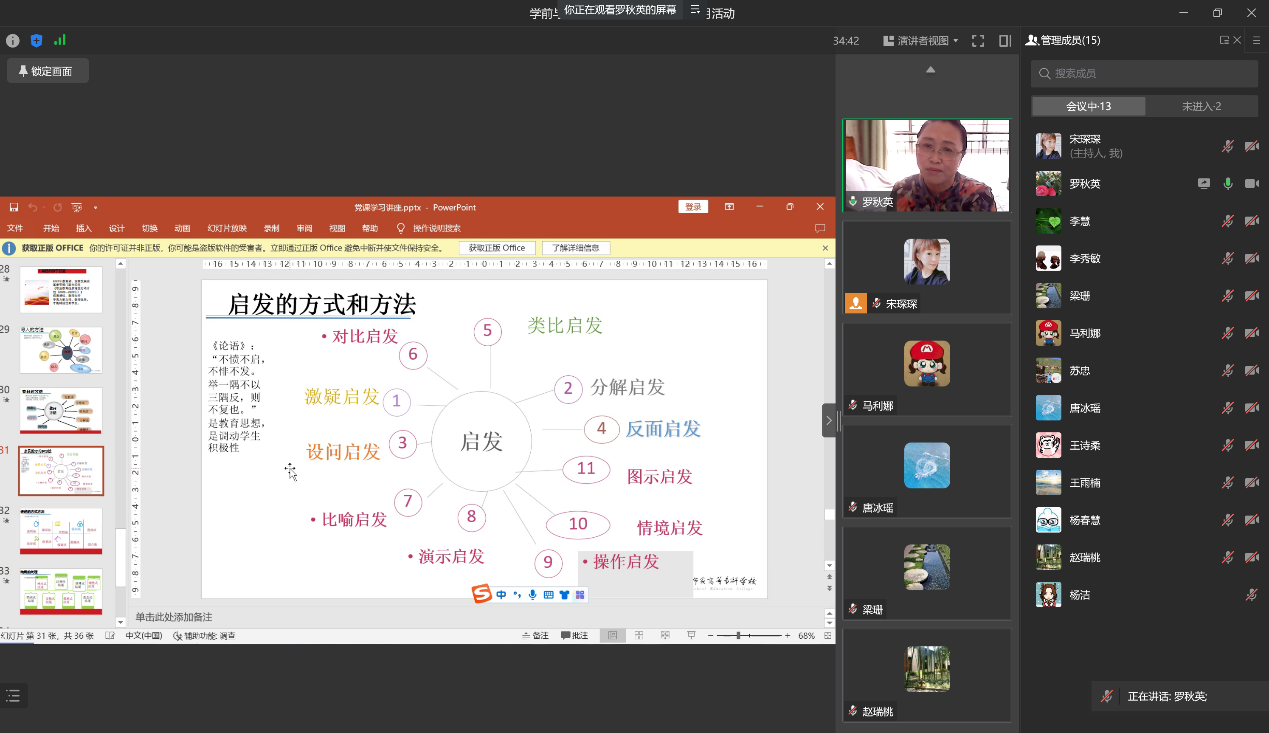Screen dimensions: 1269x733
Task: Click the 管理成员(15) panel title
Action: pyautogui.click(x=1068, y=41)
